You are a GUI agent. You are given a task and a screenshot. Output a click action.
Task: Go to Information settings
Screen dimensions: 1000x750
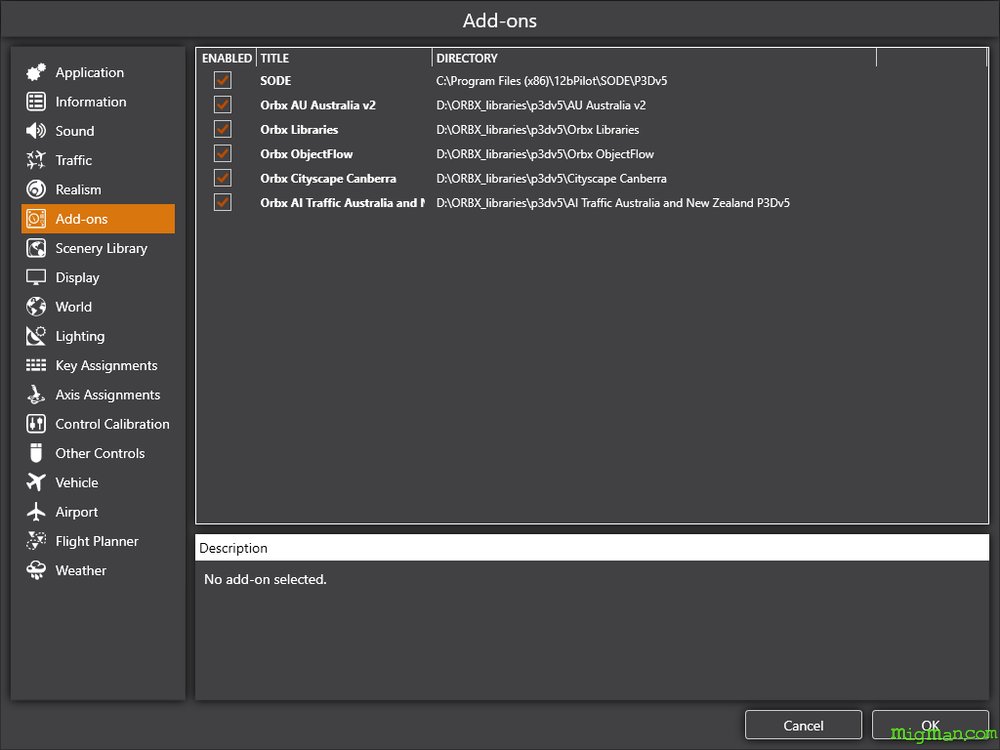click(x=98, y=101)
